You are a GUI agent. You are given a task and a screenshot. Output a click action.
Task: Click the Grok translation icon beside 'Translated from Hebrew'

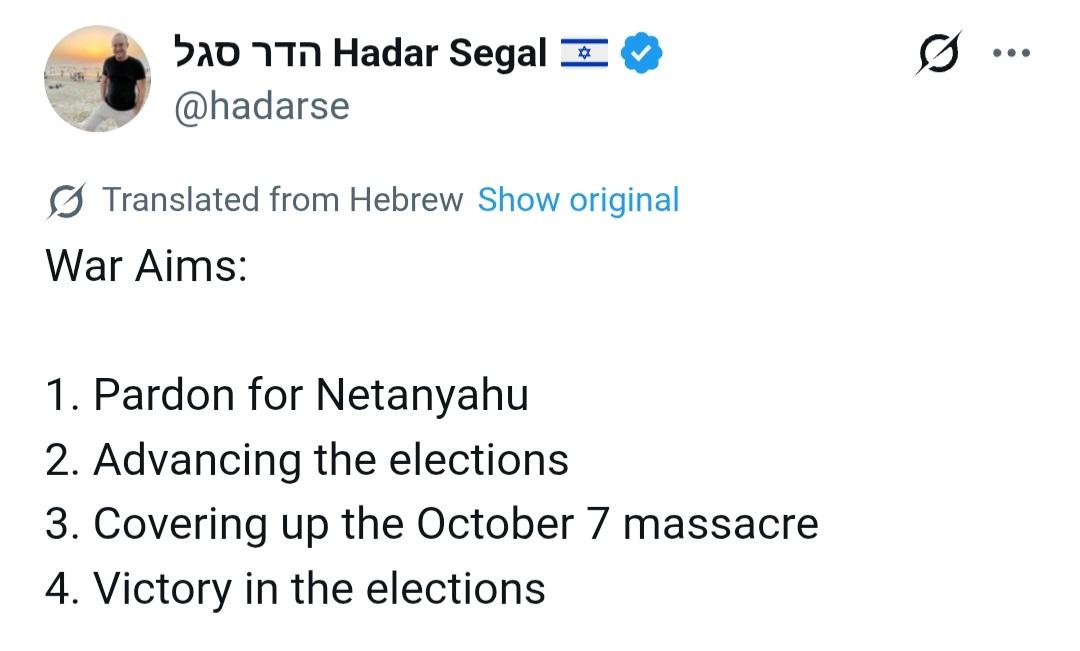pos(66,201)
